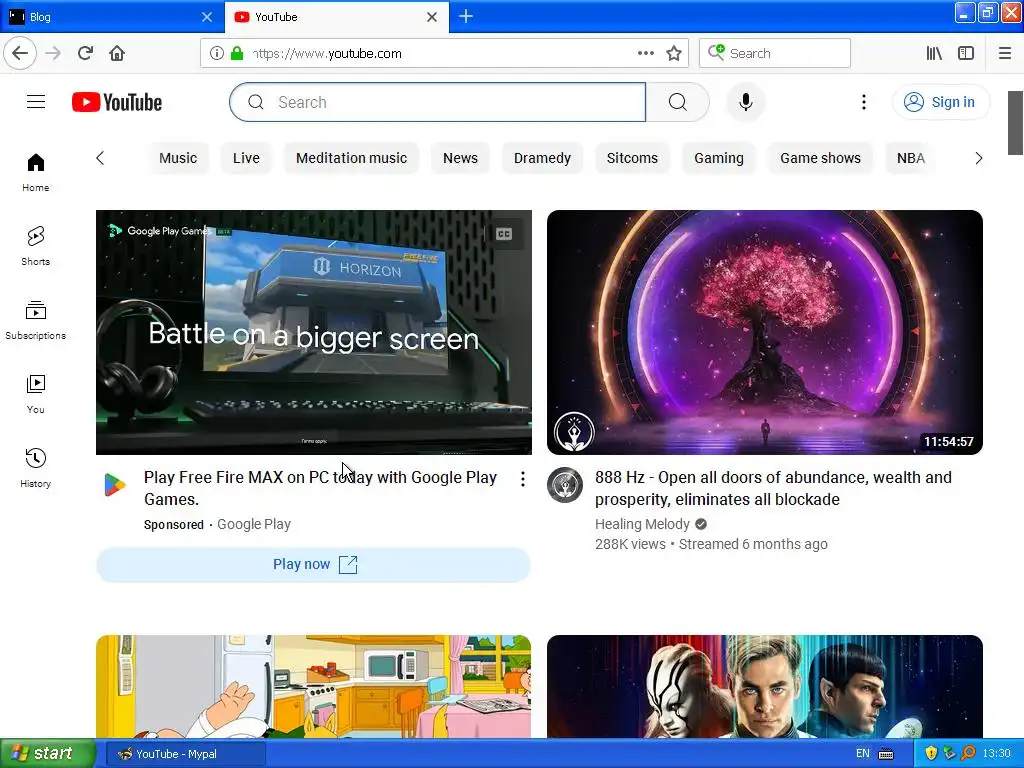Open the Google Play channel avatar
1024x768 pixels.
[115, 485]
